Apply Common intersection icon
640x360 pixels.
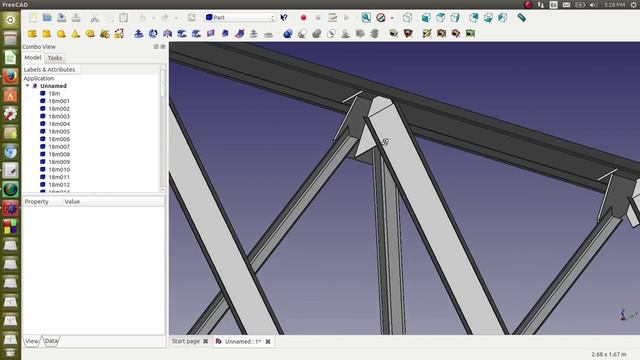[331, 33]
